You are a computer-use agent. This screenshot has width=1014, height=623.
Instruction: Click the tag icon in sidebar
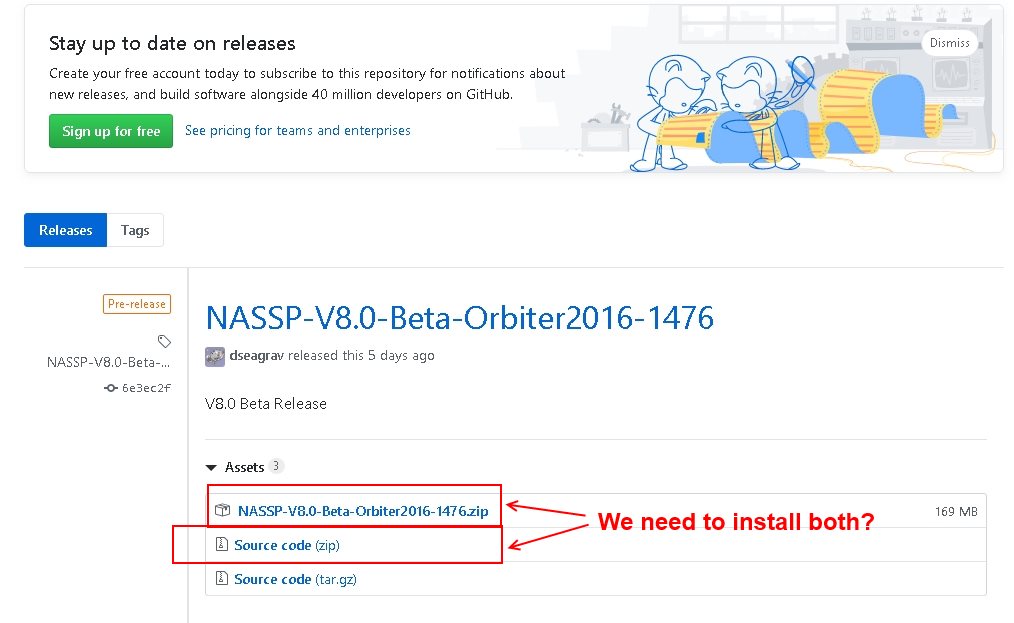click(164, 341)
